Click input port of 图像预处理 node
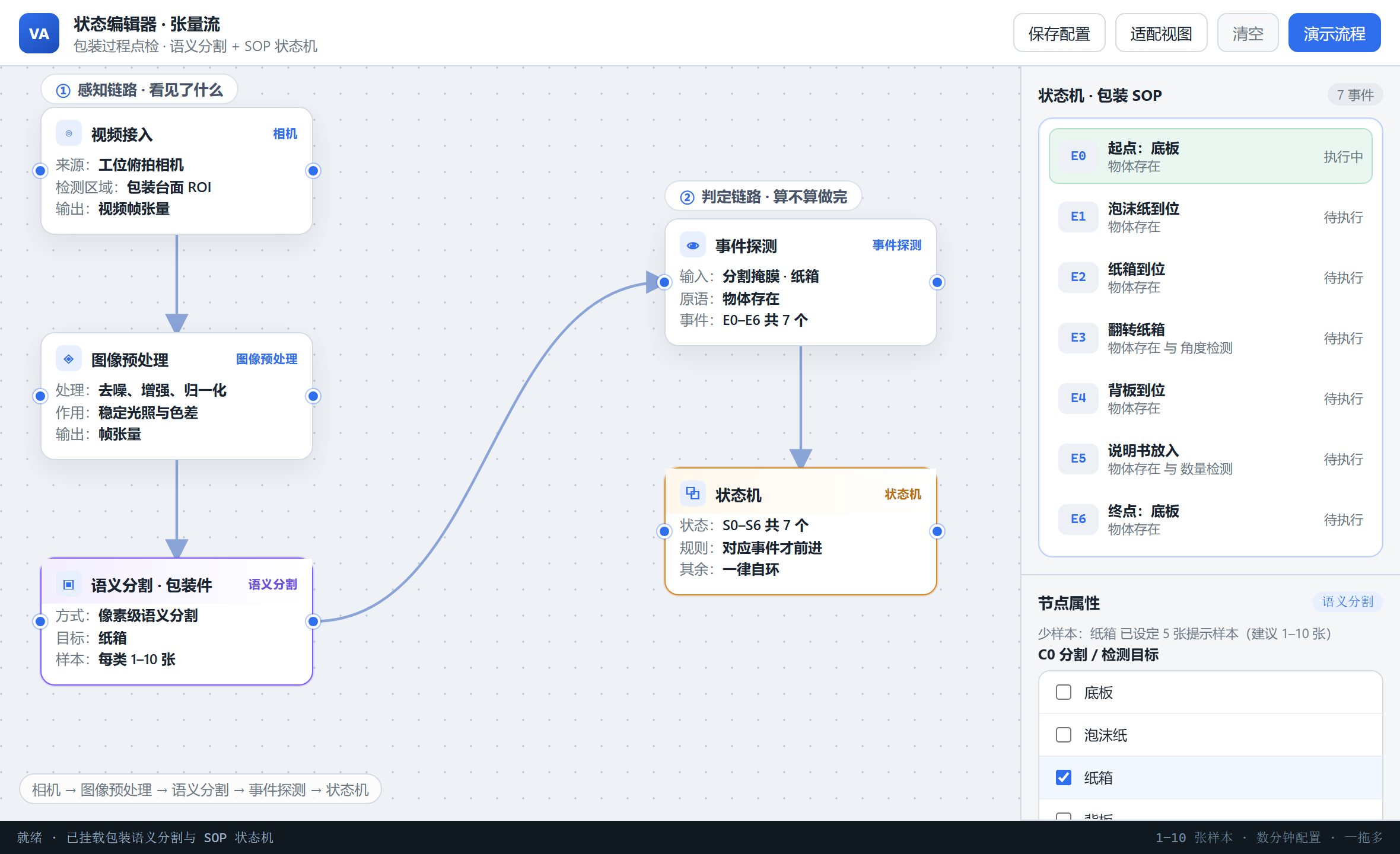This screenshot has width=1400, height=854. [x=40, y=396]
